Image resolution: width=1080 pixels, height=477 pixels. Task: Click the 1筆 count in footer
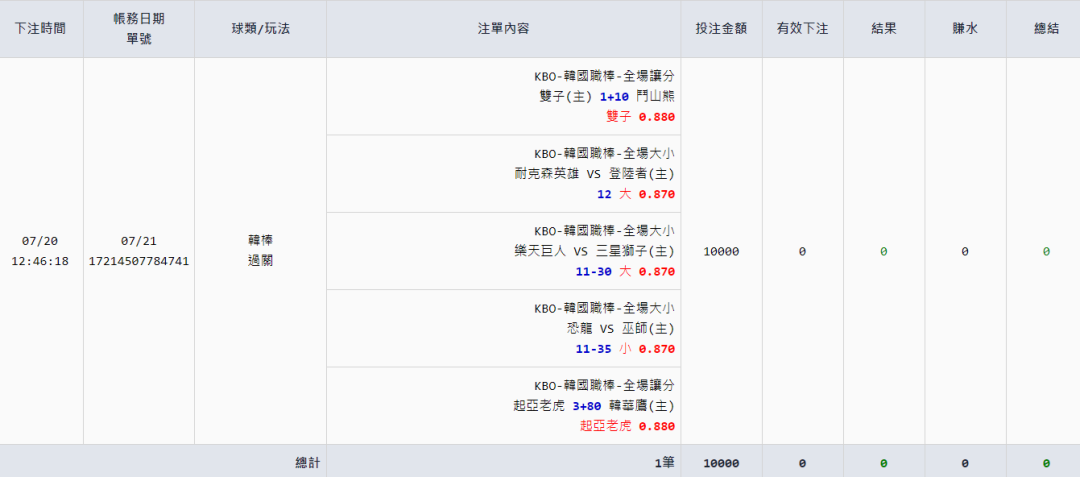click(664, 463)
